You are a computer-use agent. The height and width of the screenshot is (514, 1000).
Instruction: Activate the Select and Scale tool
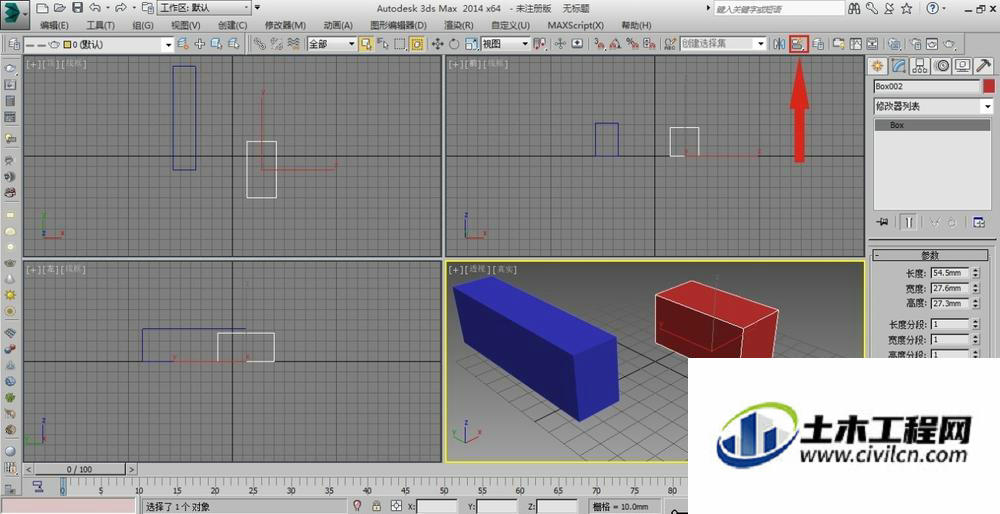[471, 44]
